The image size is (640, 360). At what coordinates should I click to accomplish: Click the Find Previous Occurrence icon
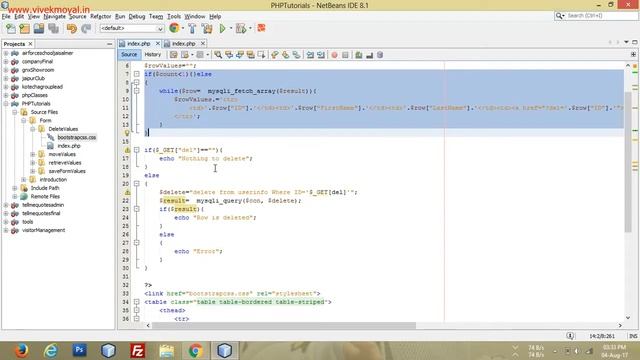[x=229, y=55]
